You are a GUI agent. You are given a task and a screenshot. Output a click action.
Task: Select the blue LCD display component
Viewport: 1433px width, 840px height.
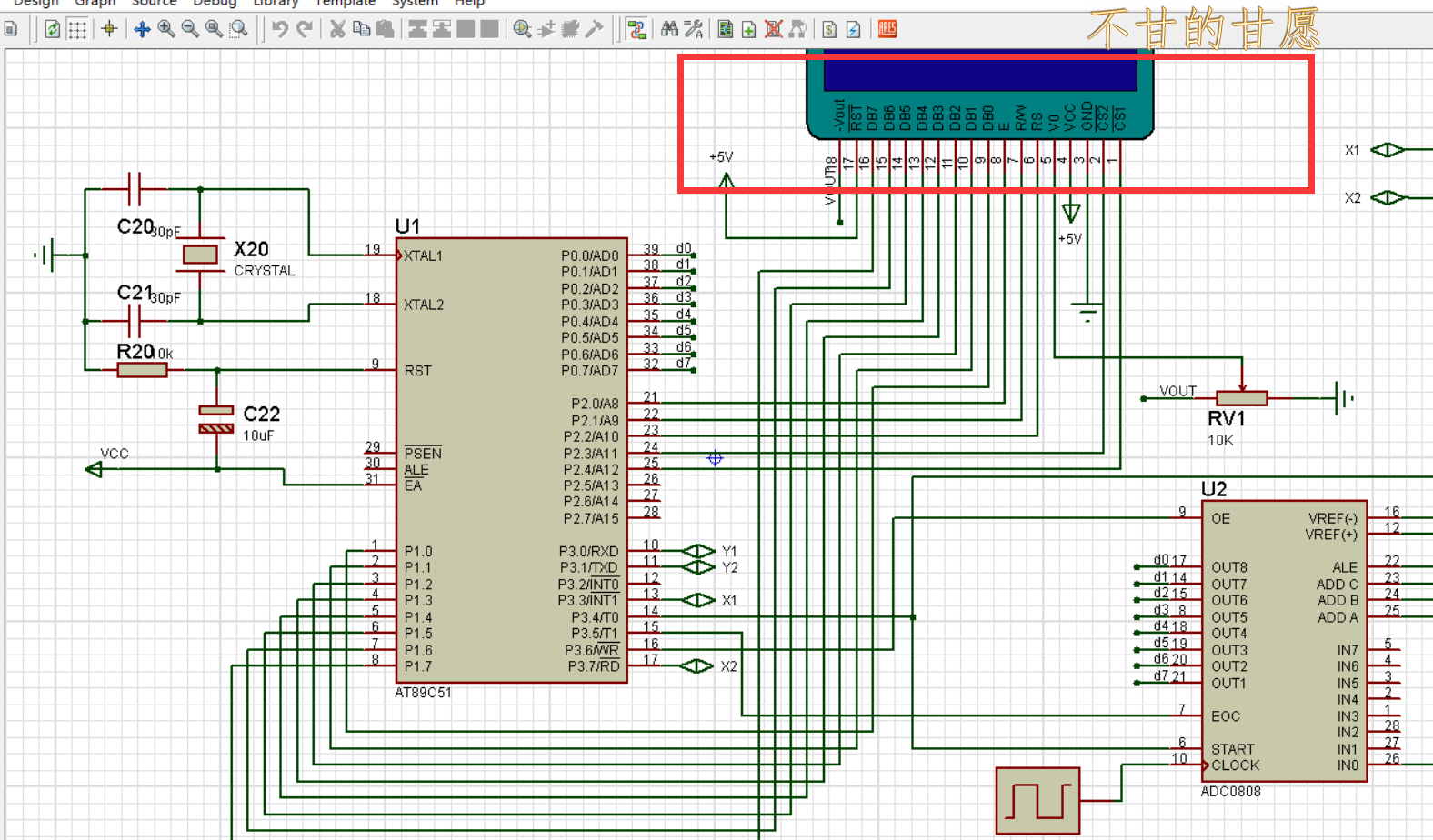coord(980,95)
